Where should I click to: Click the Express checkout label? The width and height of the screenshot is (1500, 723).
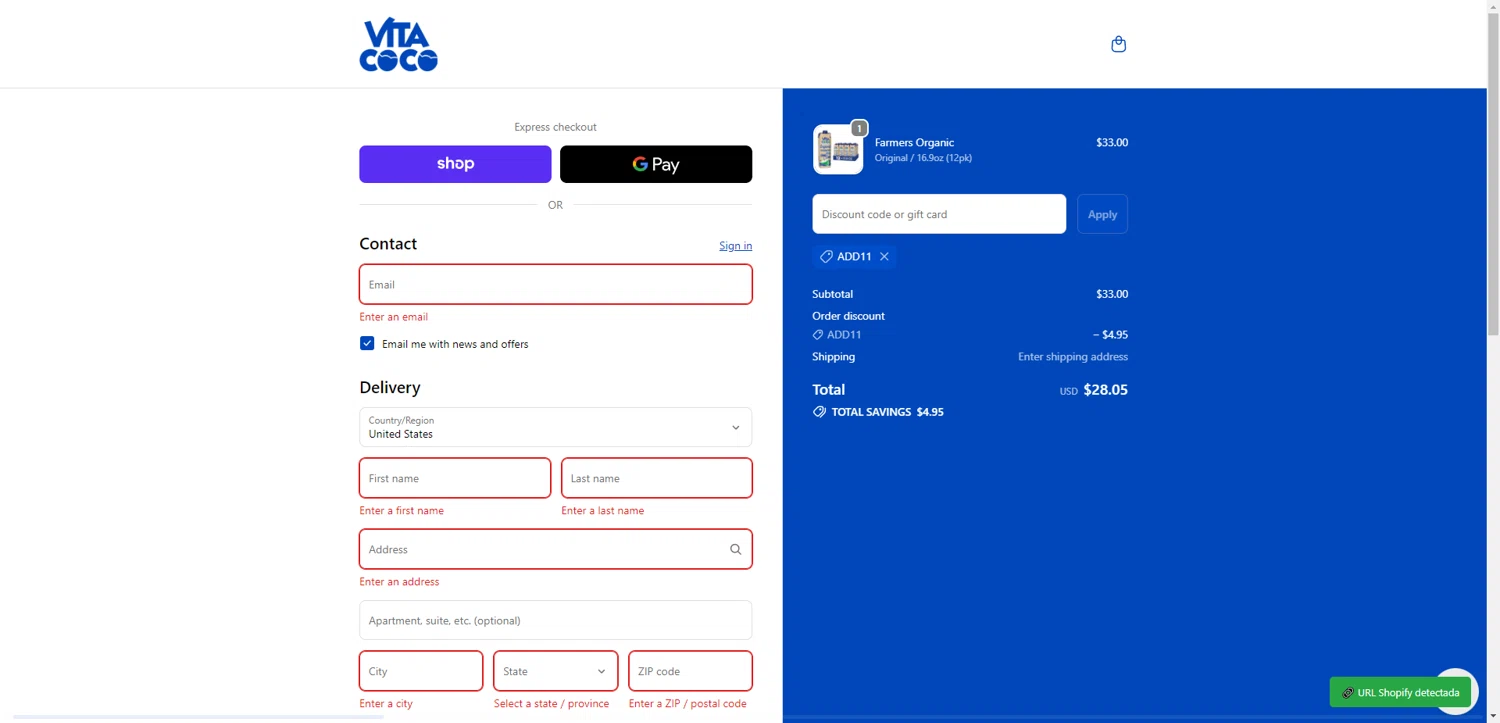click(555, 127)
